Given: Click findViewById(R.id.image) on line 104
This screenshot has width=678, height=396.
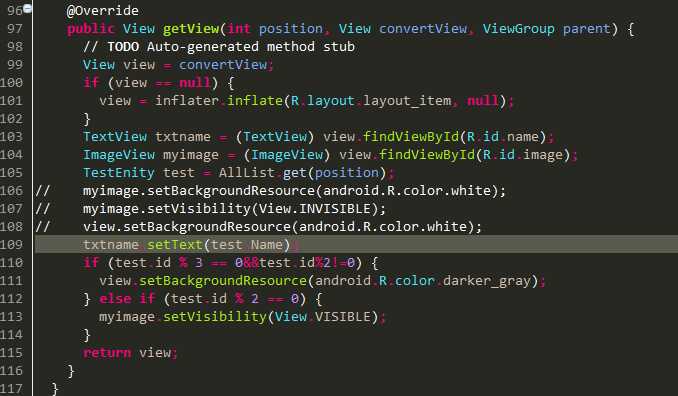Looking at the screenshot, I should tap(474, 155).
